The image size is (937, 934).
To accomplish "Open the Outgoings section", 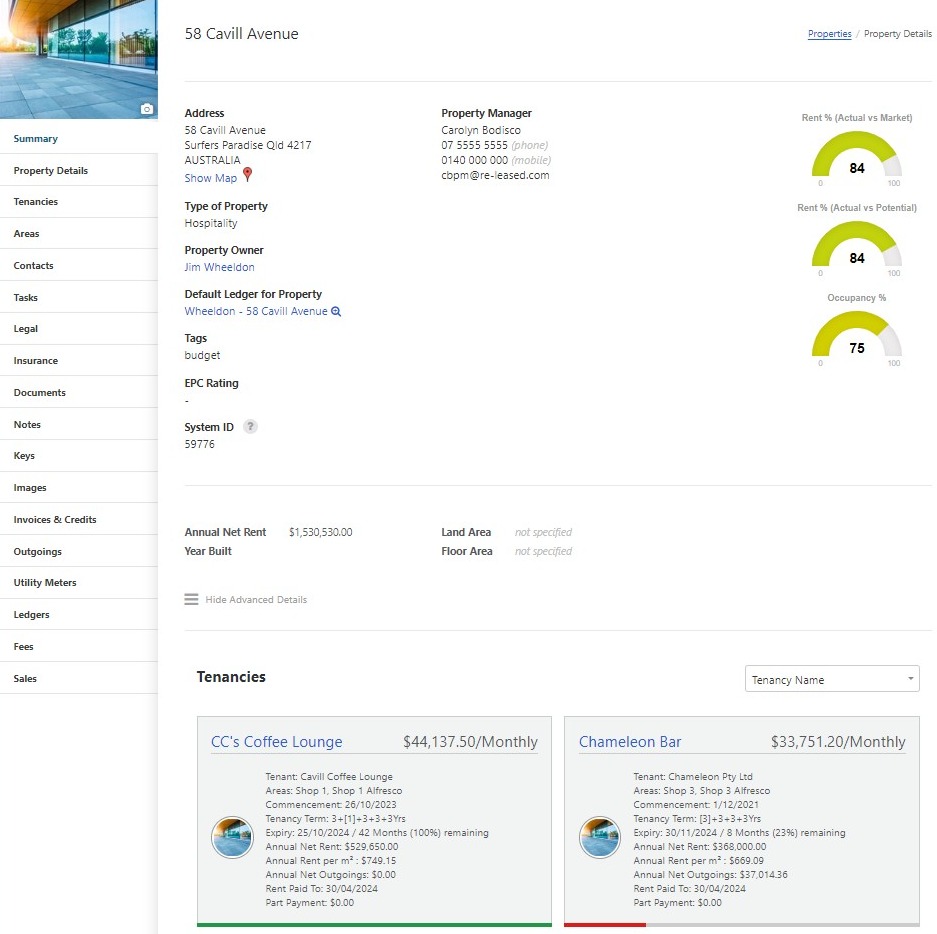I will (x=79, y=551).
